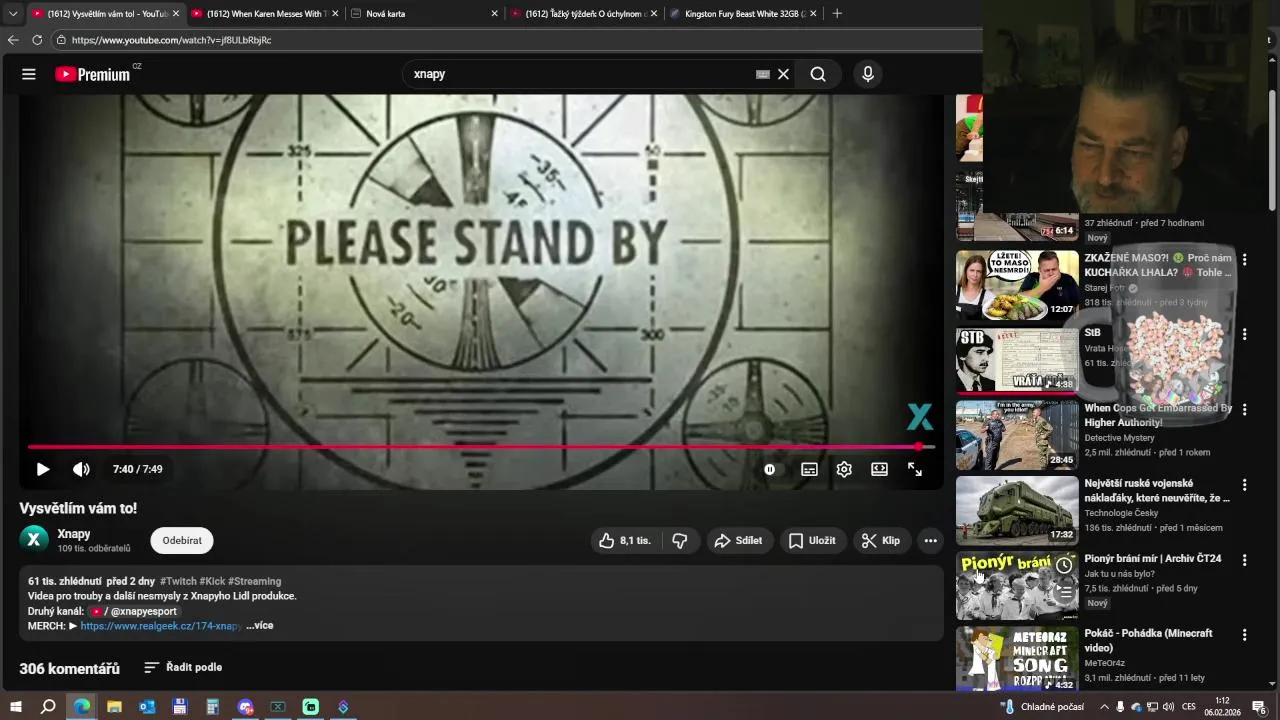Open When Cops Got Embarrassed thumbnail

(1017, 435)
